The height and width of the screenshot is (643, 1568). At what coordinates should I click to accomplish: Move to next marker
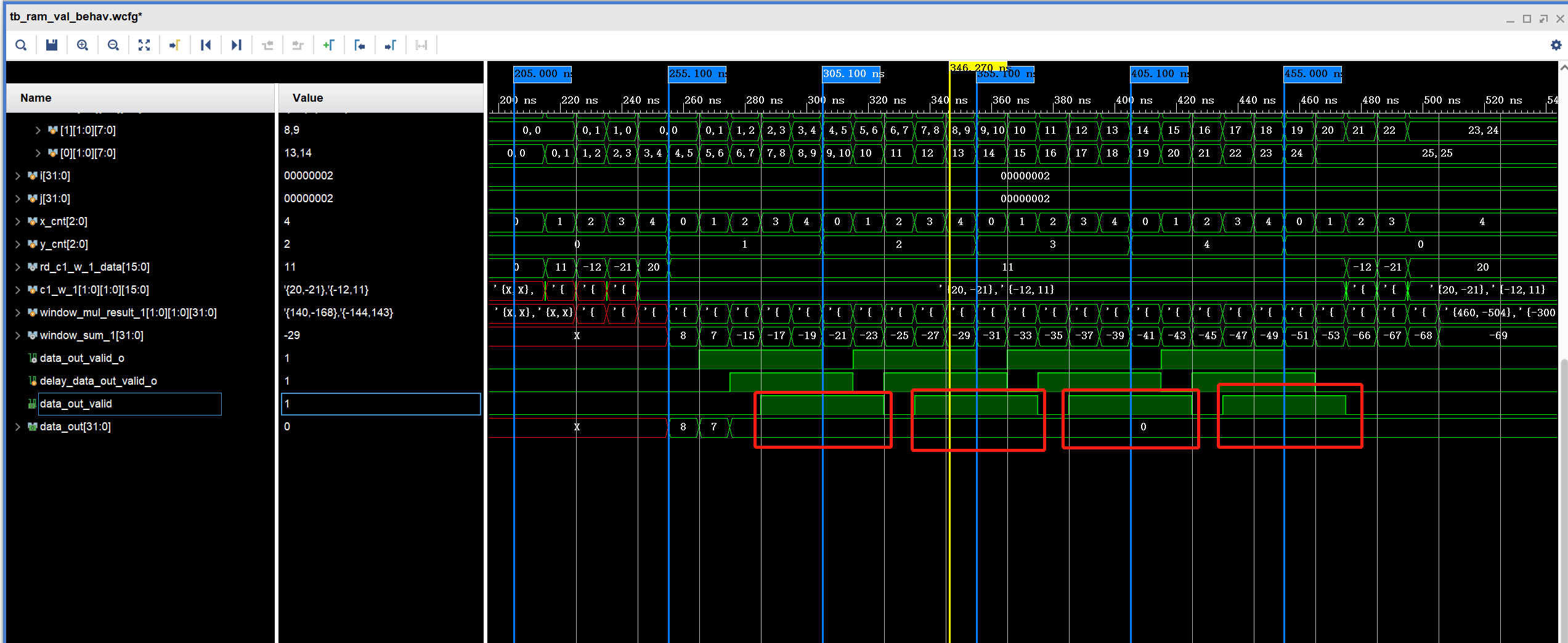click(x=391, y=45)
